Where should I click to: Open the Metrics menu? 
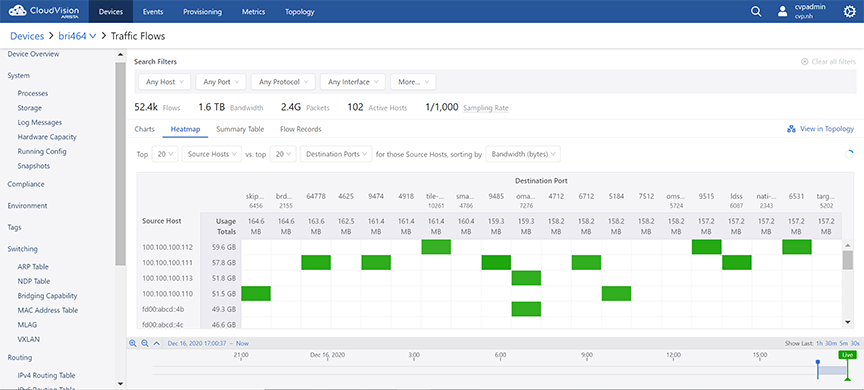pyautogui.click(x=253, y=12)
